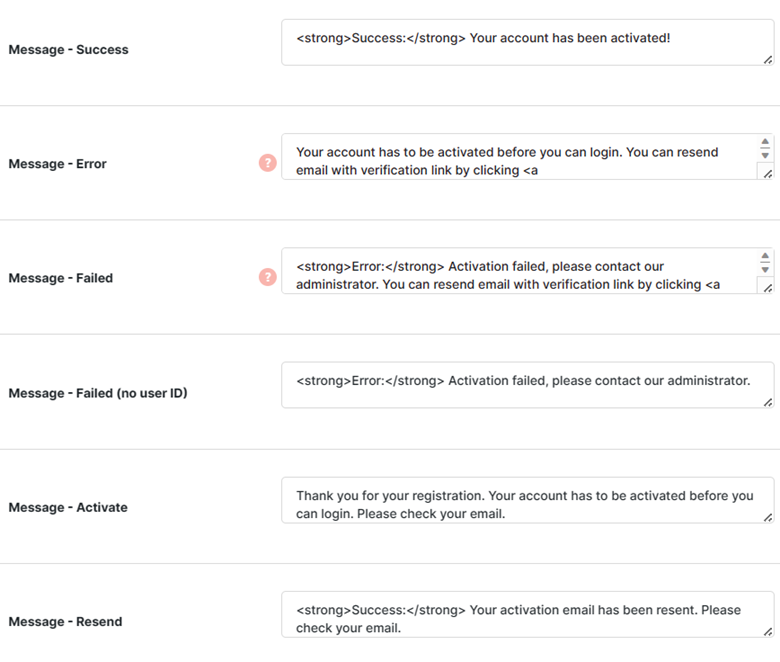Screen dimensions: 780x662
Task: Click scroll up arrow in Message - Failed box
Action: 765,256
